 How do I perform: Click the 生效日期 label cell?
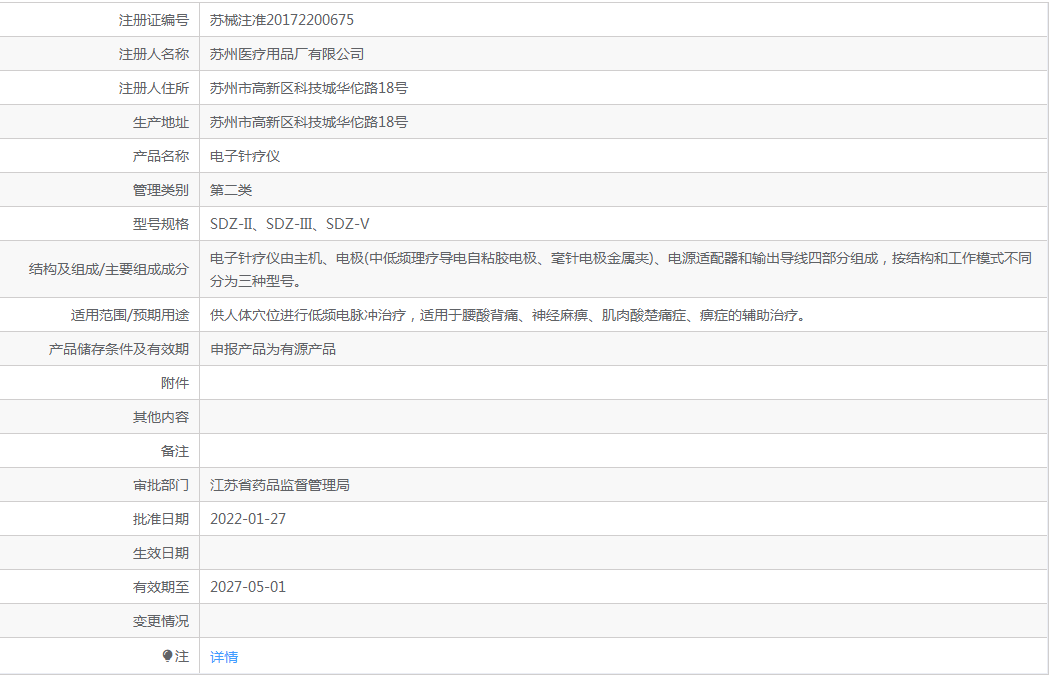[100, 553]
